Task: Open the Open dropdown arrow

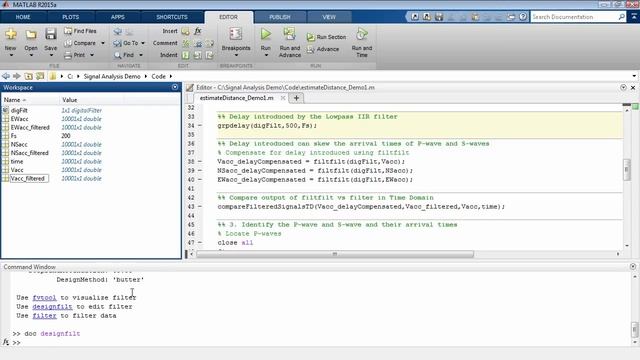Action: click(31, 56)
